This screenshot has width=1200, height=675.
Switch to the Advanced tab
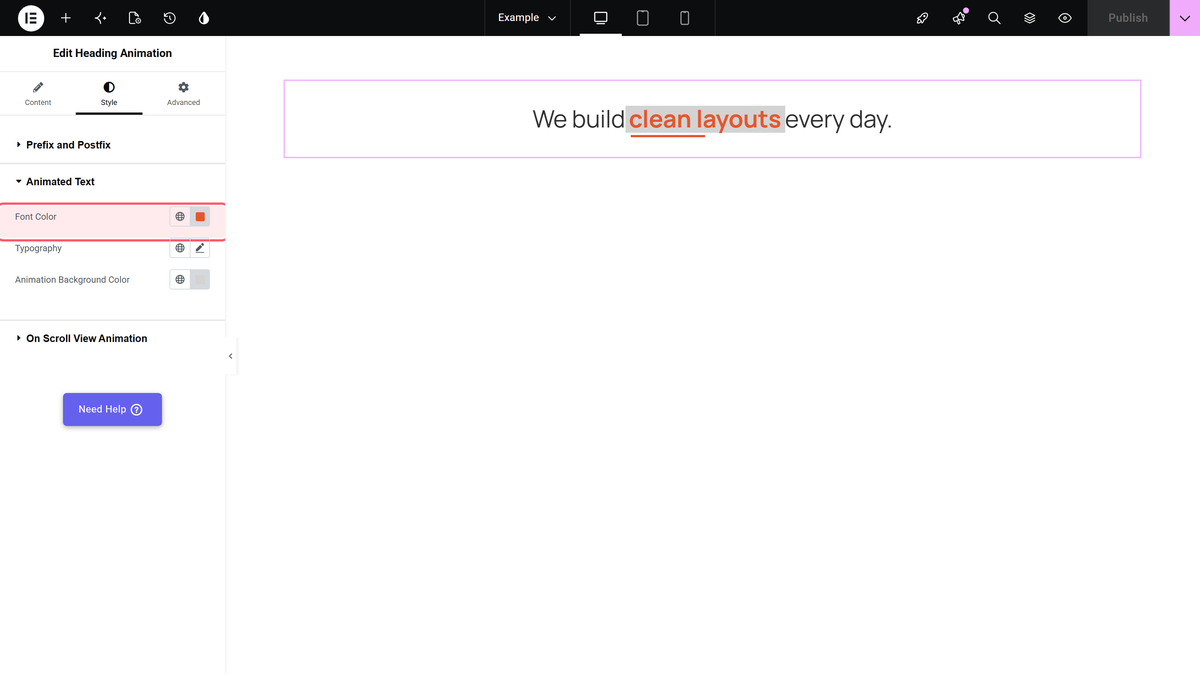(183, 94)
